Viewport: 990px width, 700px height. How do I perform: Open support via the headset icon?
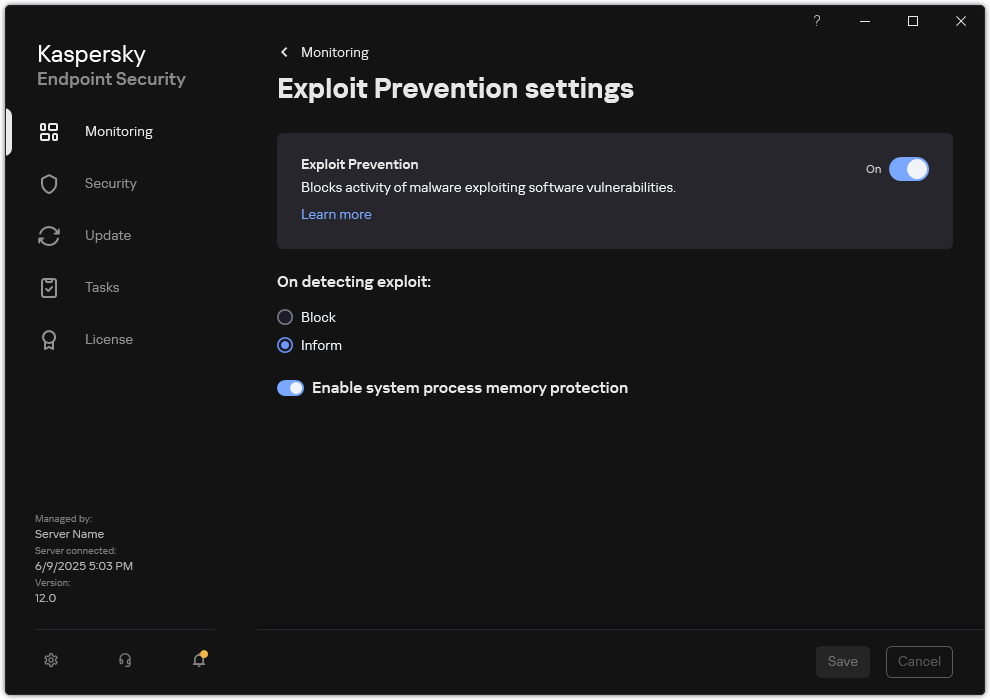[125, 660]
